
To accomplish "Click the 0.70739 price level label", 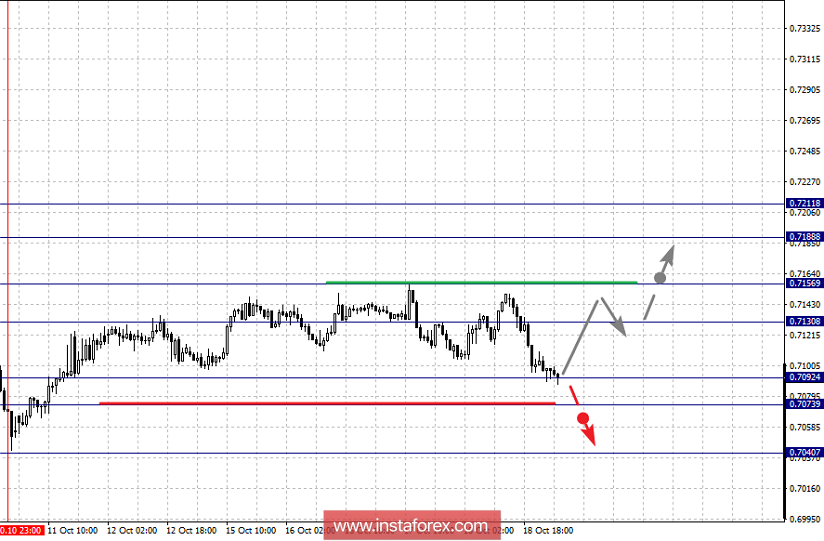I will tap(805, 404).
